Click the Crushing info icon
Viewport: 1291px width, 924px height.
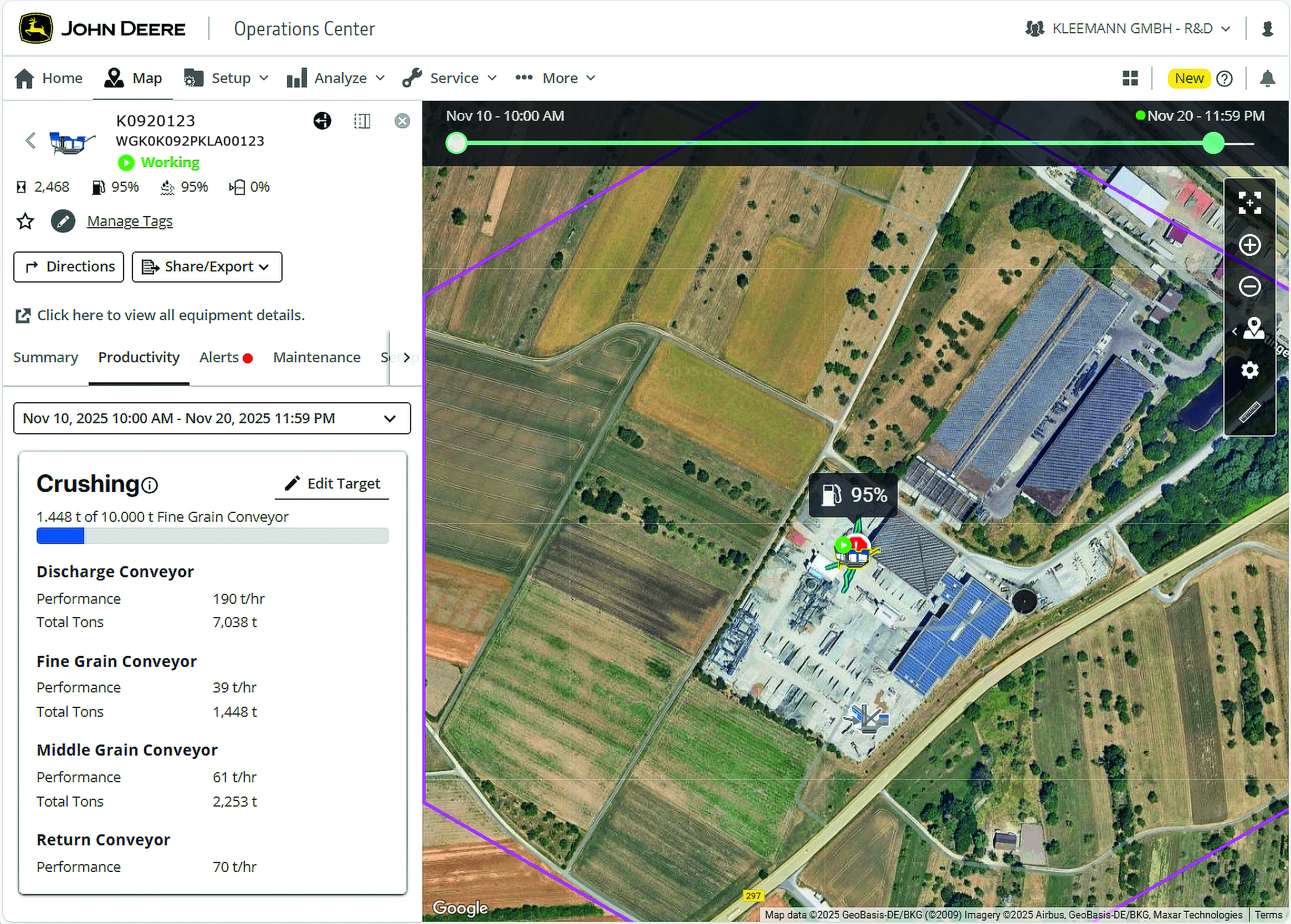pos(150,485)
